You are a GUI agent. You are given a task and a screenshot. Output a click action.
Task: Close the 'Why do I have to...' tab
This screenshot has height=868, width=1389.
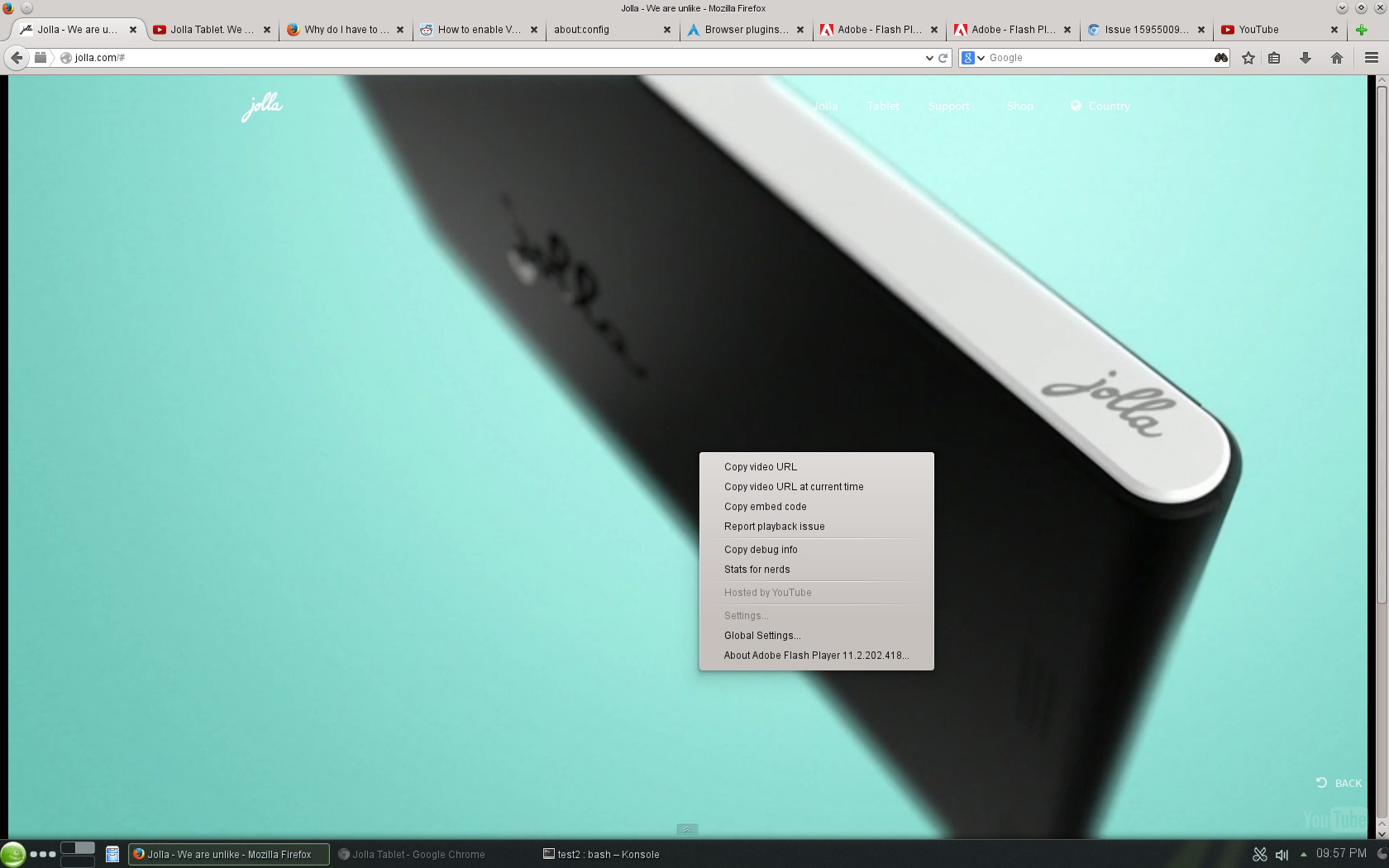400,30
